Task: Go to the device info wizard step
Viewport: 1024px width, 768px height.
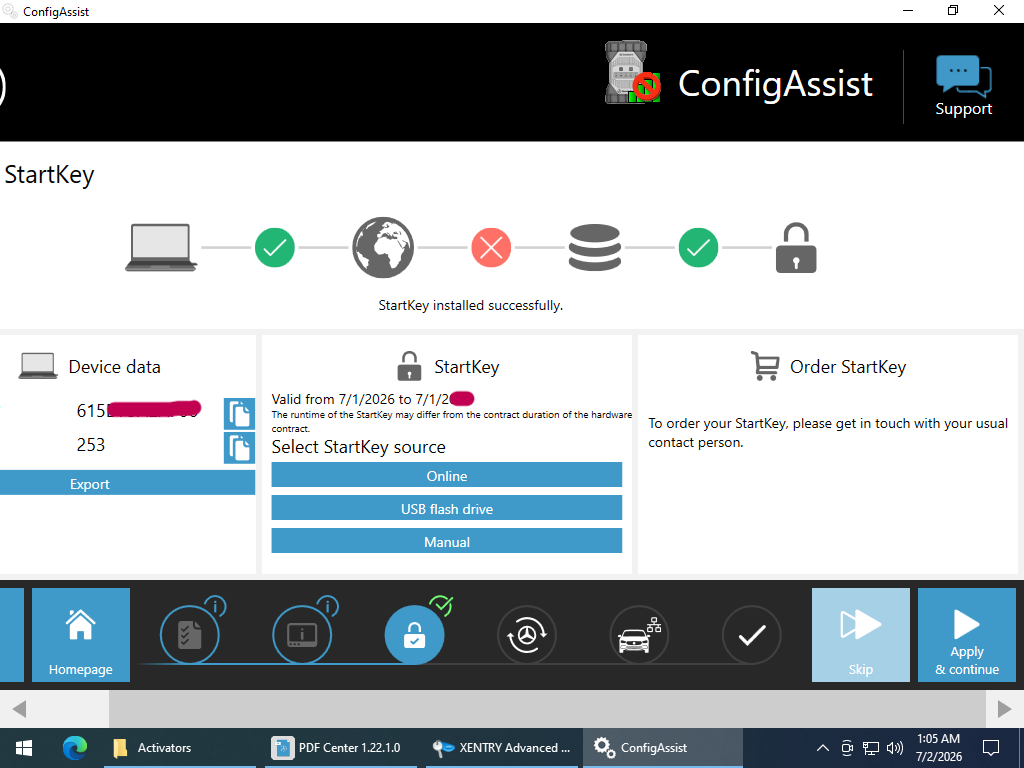Action: tap(302, 635)
